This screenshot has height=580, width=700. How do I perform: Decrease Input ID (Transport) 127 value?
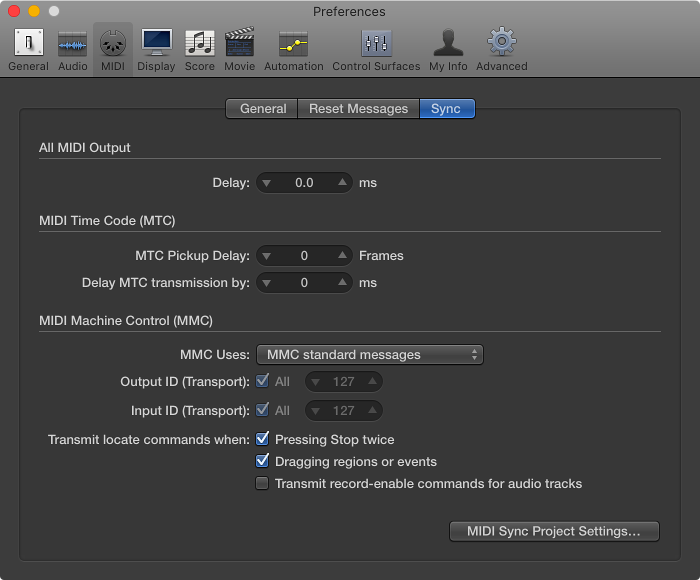[x=316, y=411]
